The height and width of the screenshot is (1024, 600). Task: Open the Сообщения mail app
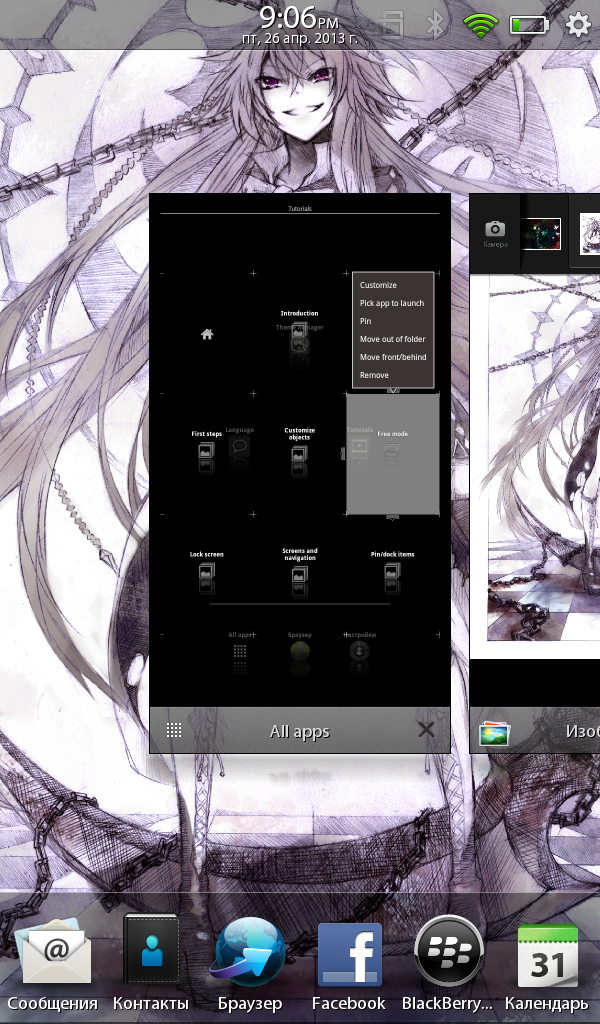coord(52,964)
